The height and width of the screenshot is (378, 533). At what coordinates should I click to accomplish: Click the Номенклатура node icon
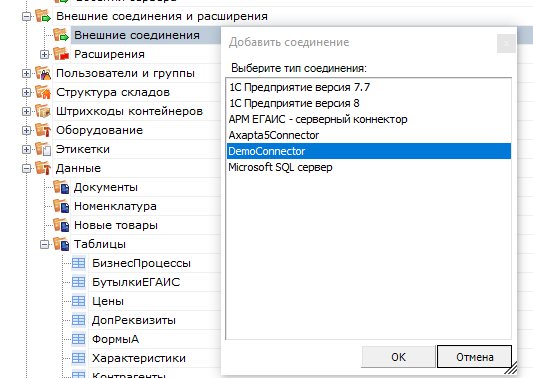point(61,206)
